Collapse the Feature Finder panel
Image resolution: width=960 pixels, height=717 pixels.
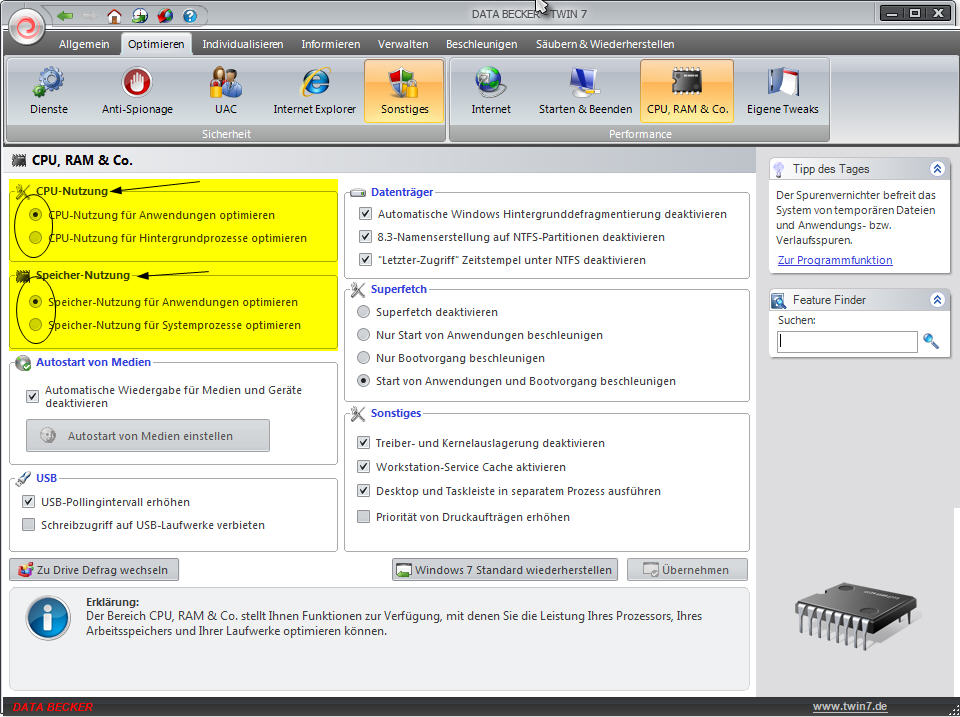(x=937, y=300)
